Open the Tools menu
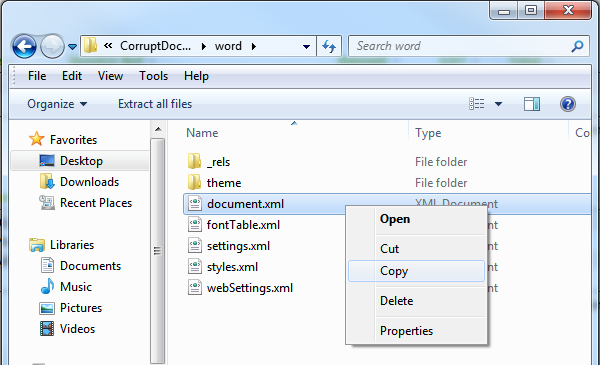This screenshot has width=600, height=365. pyautogui.click(x=153, y=76)
